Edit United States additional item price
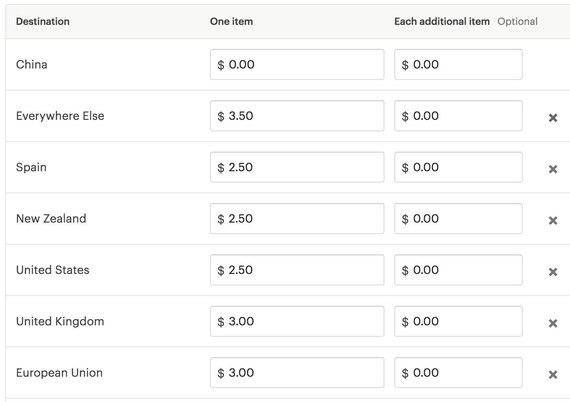Viewport: 570px width, 402px height. 458,270
